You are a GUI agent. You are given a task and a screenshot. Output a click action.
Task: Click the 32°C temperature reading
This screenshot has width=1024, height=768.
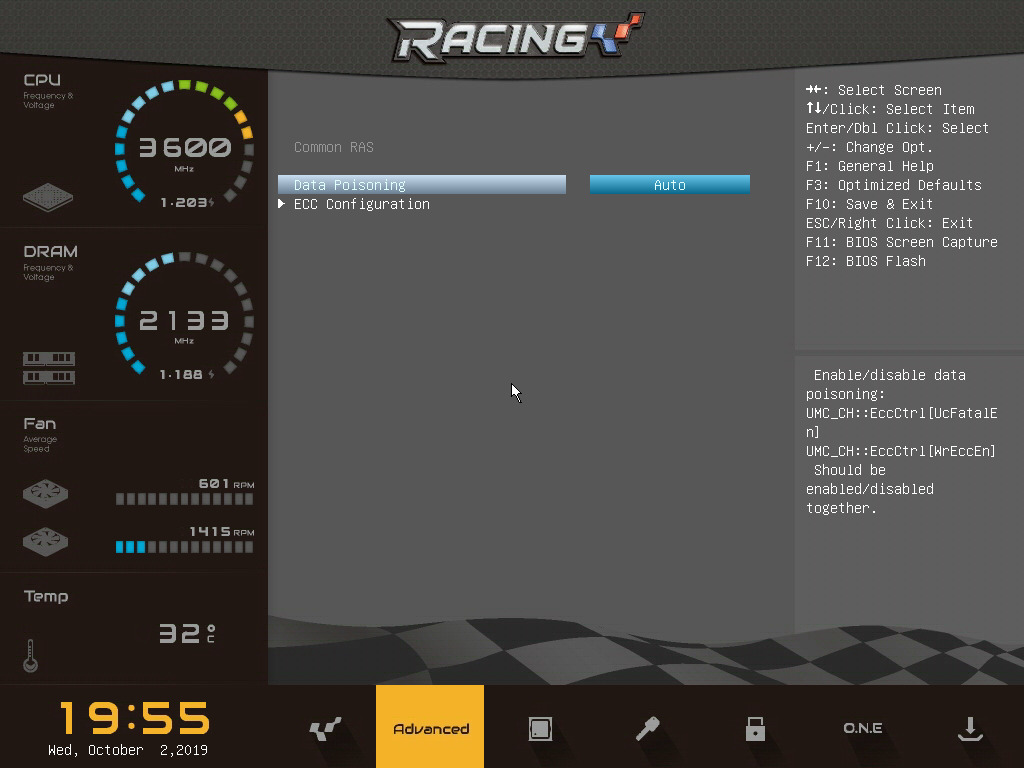pyautogui.click(x=187, y=633)
